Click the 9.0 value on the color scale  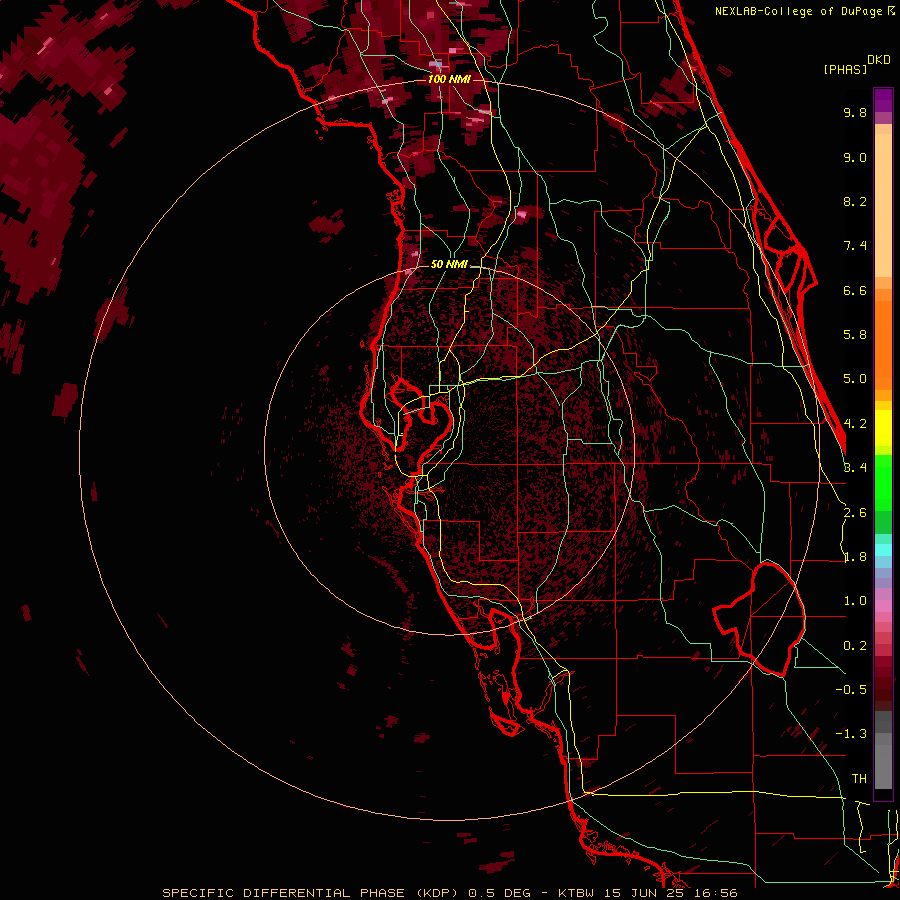tap(855, 157)
